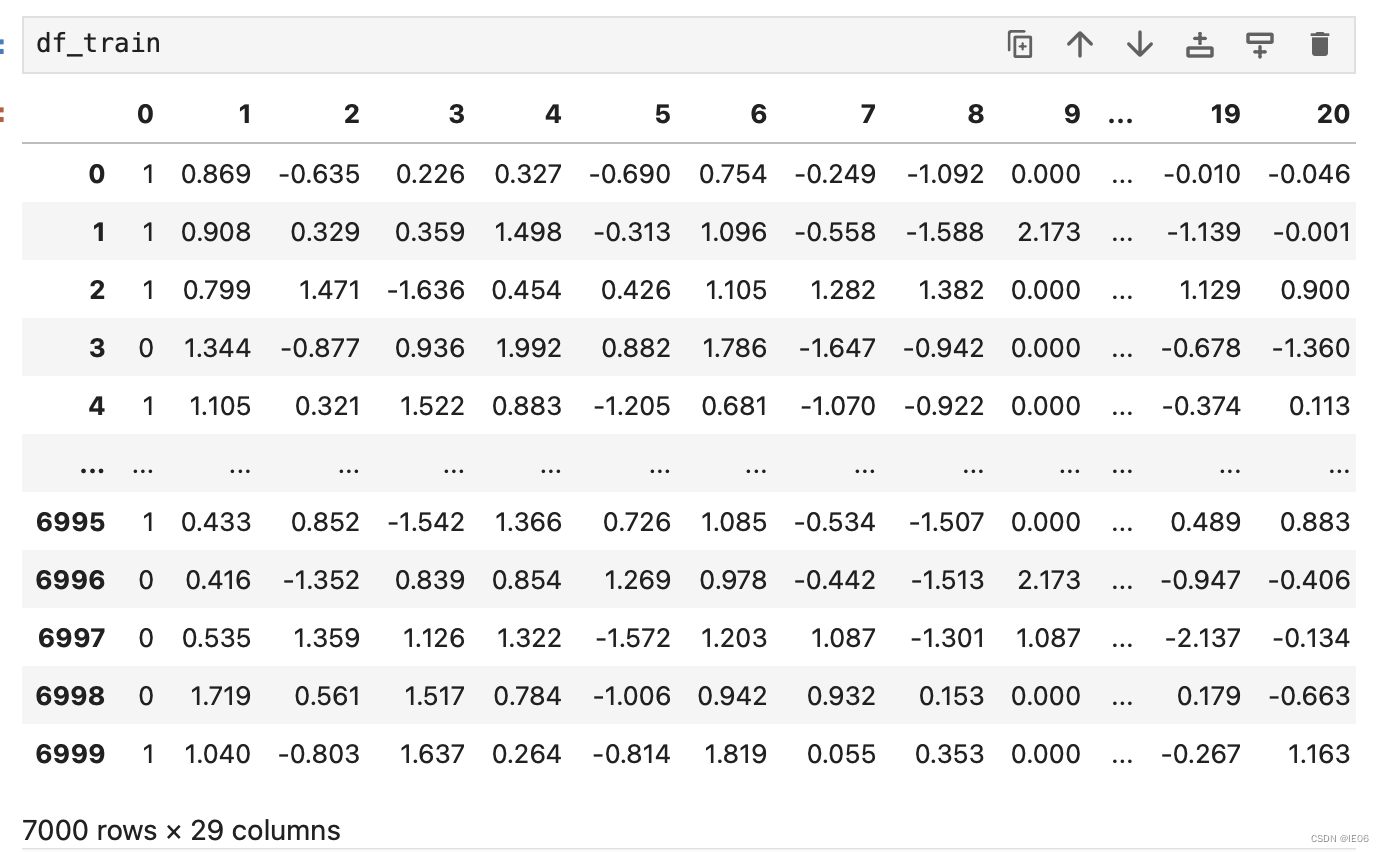Image resolution: width=1384 pixels, height=852 pixels.
Task: Click the value -0.947
Action: pyautogui.click(x=1201, y=580)
